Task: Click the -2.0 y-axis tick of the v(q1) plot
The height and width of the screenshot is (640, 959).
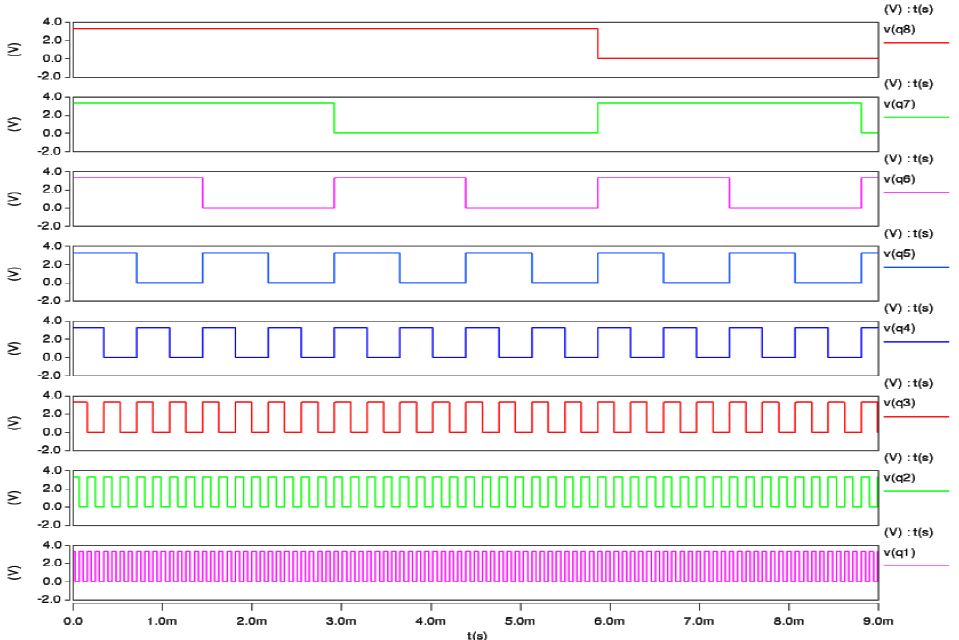Action: coord(49,600)
